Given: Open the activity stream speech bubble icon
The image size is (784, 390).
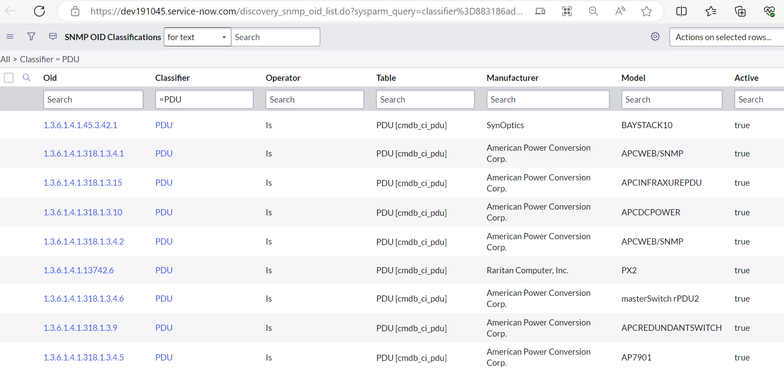Looking at the screenshot, I should coord(52,36).
